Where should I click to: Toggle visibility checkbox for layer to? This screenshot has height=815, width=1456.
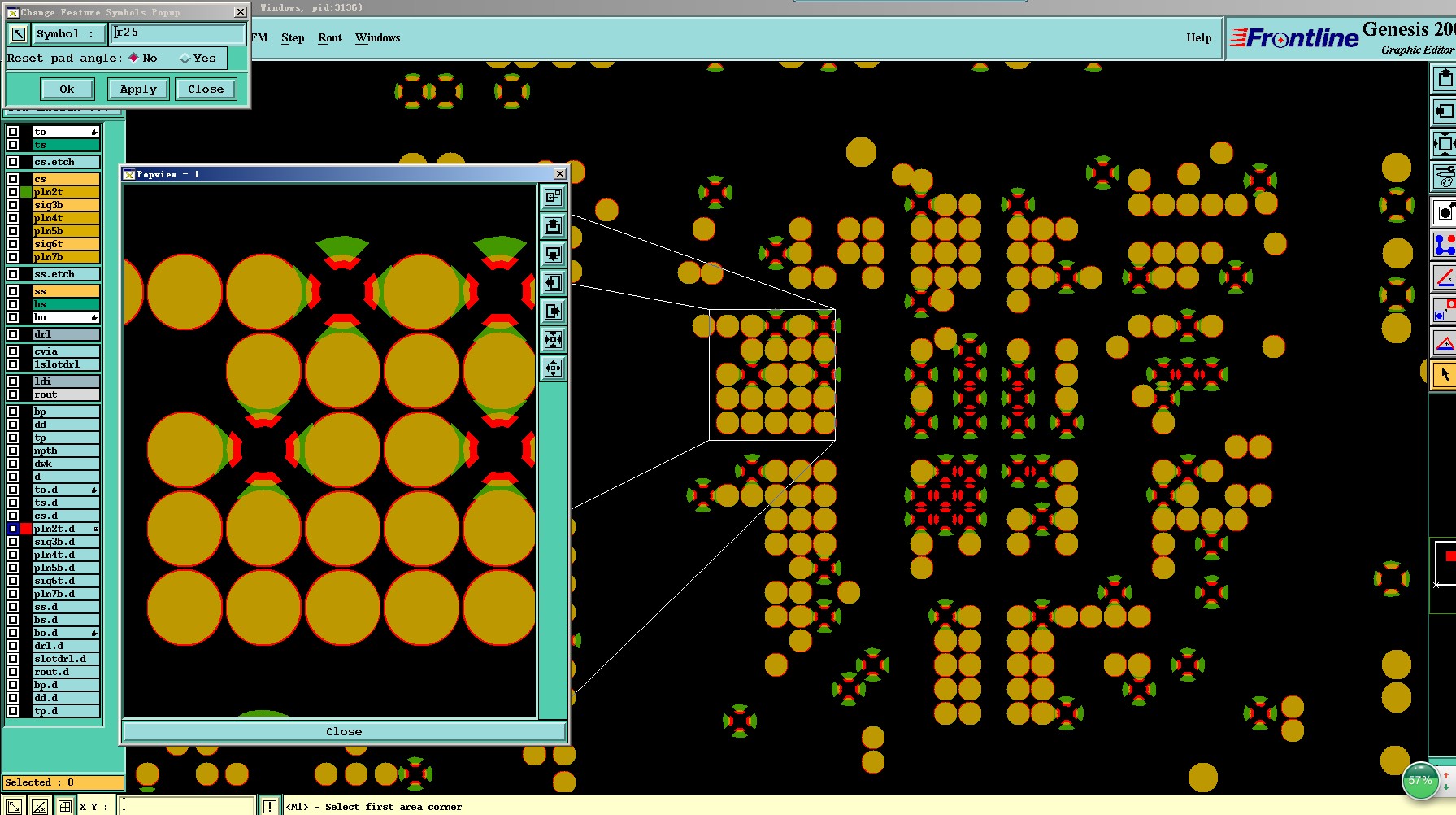point(13,132)
